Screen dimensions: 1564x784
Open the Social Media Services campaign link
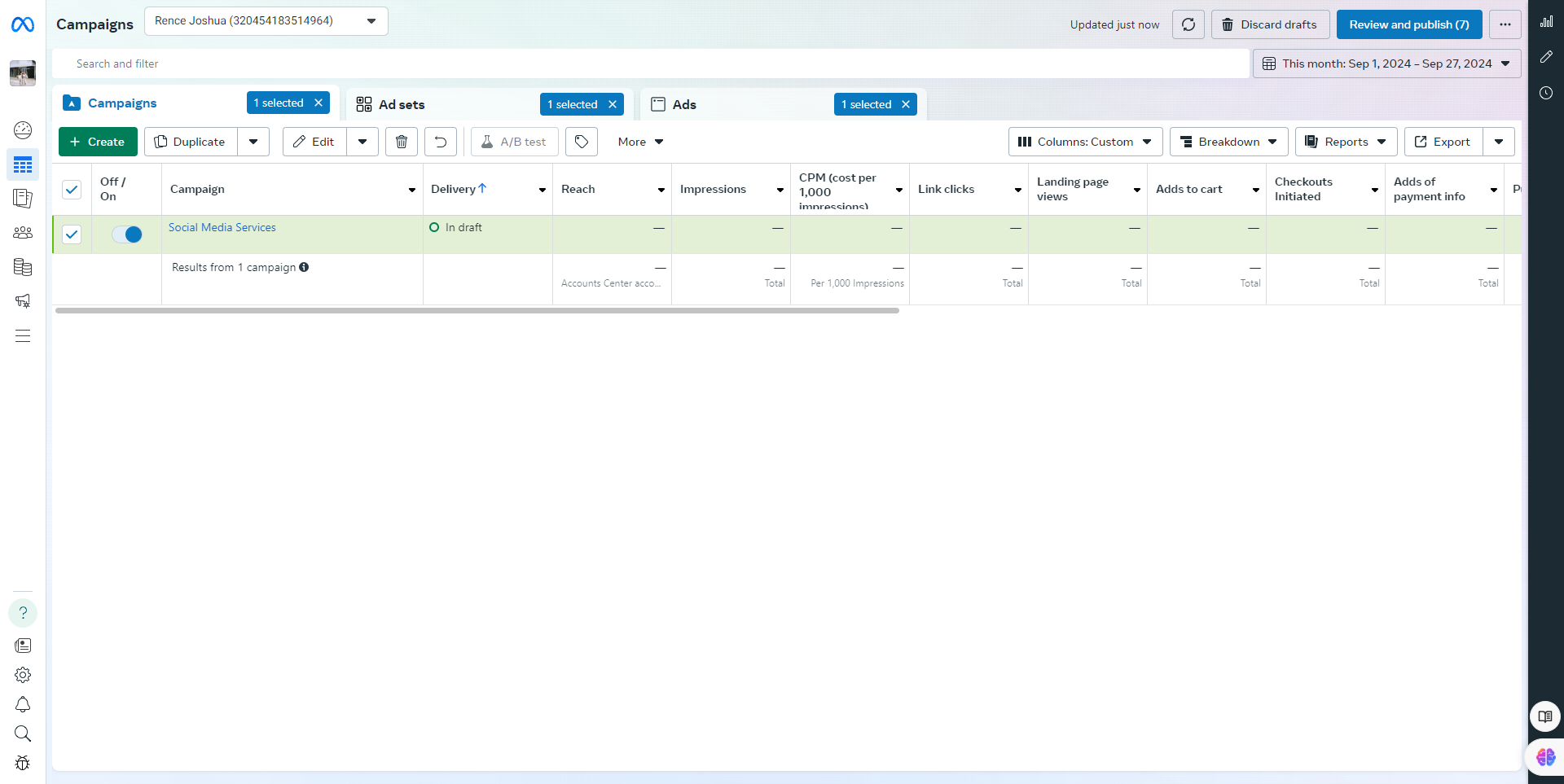[222, 227]
